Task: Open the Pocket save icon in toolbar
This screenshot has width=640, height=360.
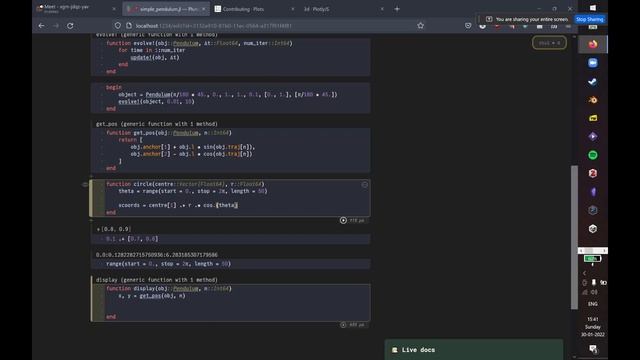Action: coord(468,25)
